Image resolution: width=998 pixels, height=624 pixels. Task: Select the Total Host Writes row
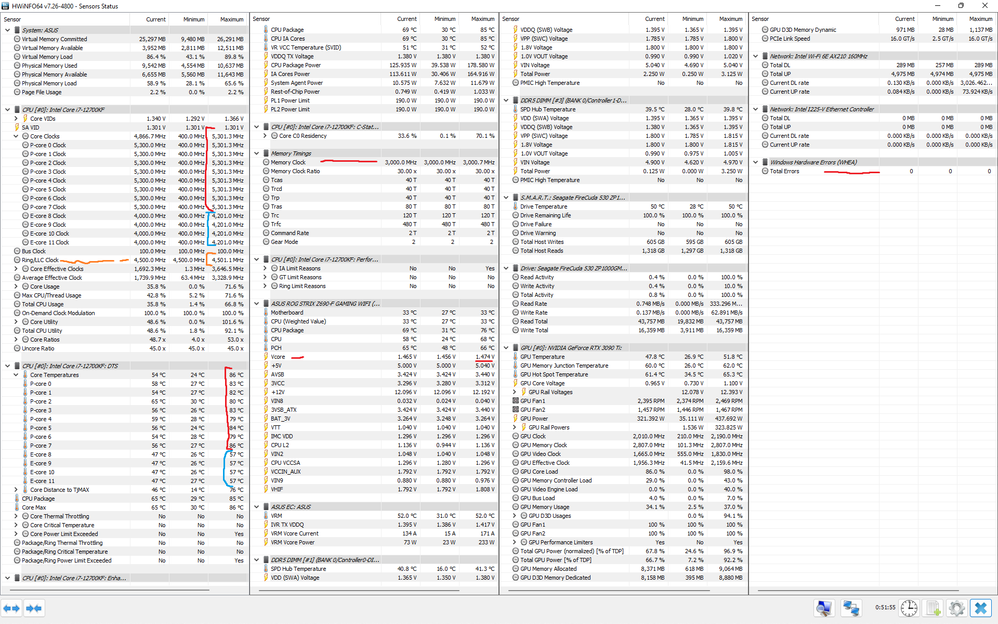click(x=625, y=242)
